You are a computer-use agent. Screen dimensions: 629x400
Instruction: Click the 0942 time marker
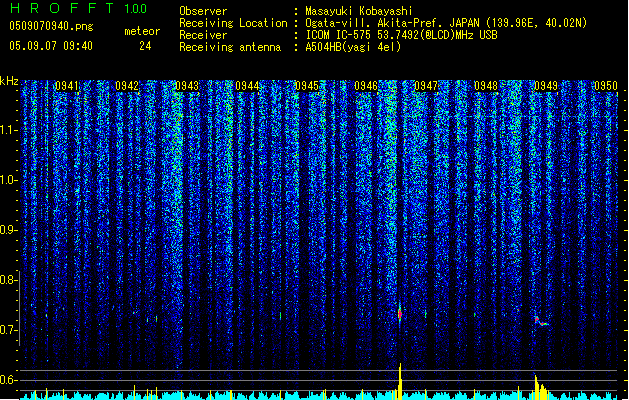127,86
